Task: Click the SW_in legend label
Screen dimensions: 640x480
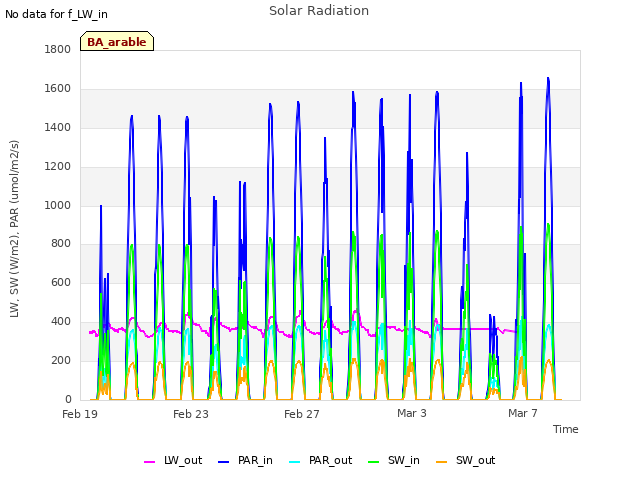Action: 403,460
